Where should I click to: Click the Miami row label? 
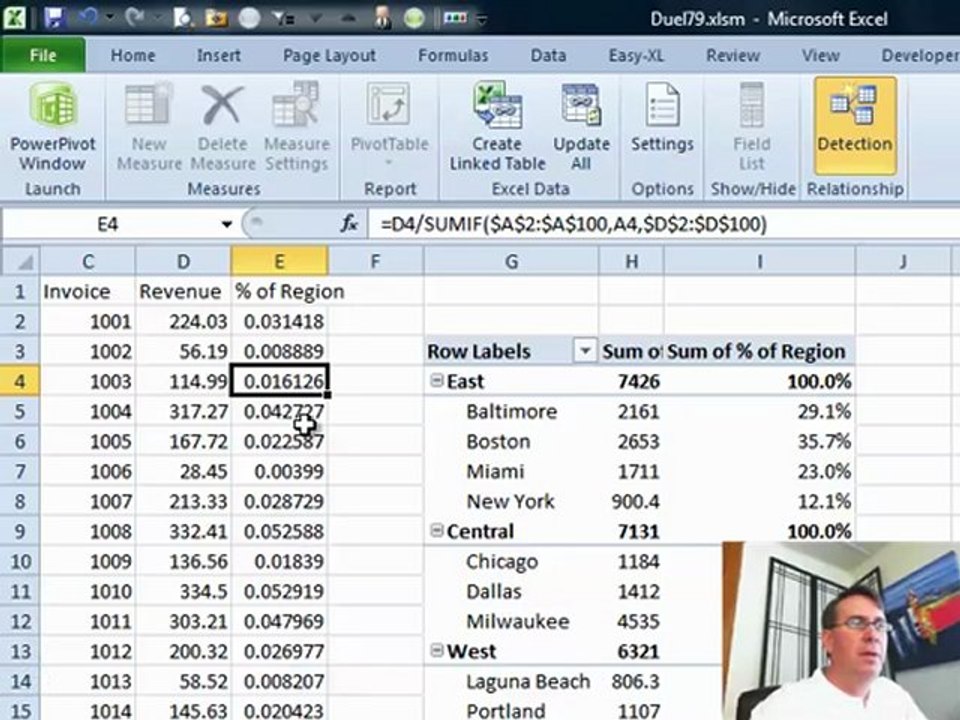495,471
